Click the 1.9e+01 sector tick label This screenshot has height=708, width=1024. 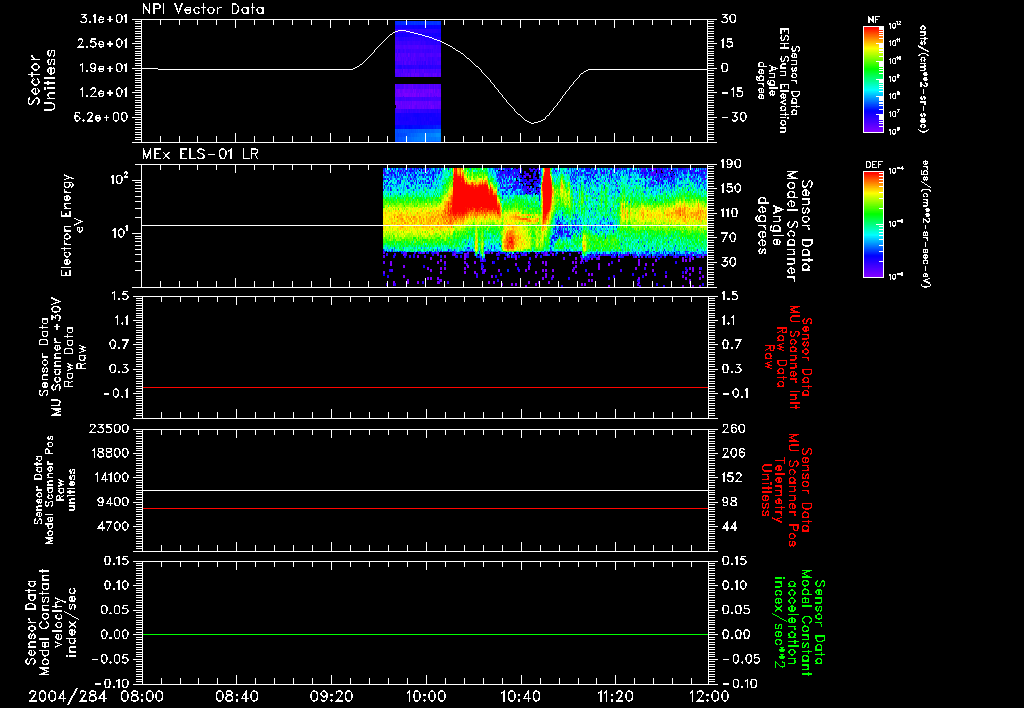(105, 68)
